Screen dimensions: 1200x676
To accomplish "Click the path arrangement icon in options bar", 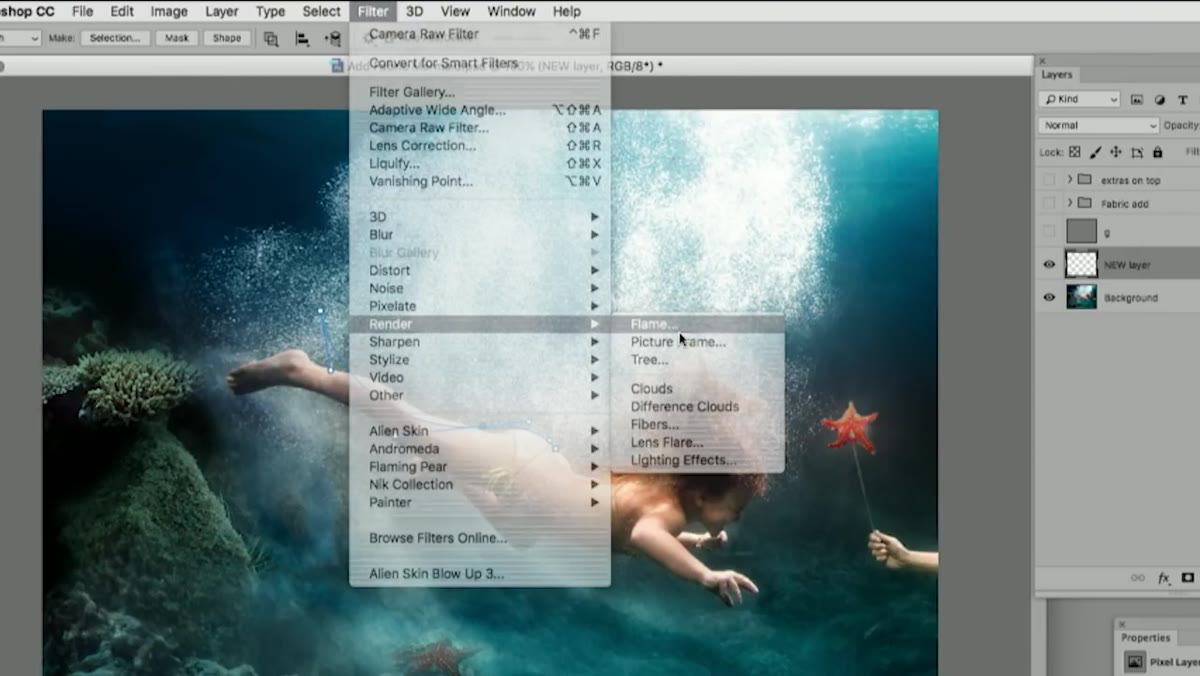I will point(333,38).
